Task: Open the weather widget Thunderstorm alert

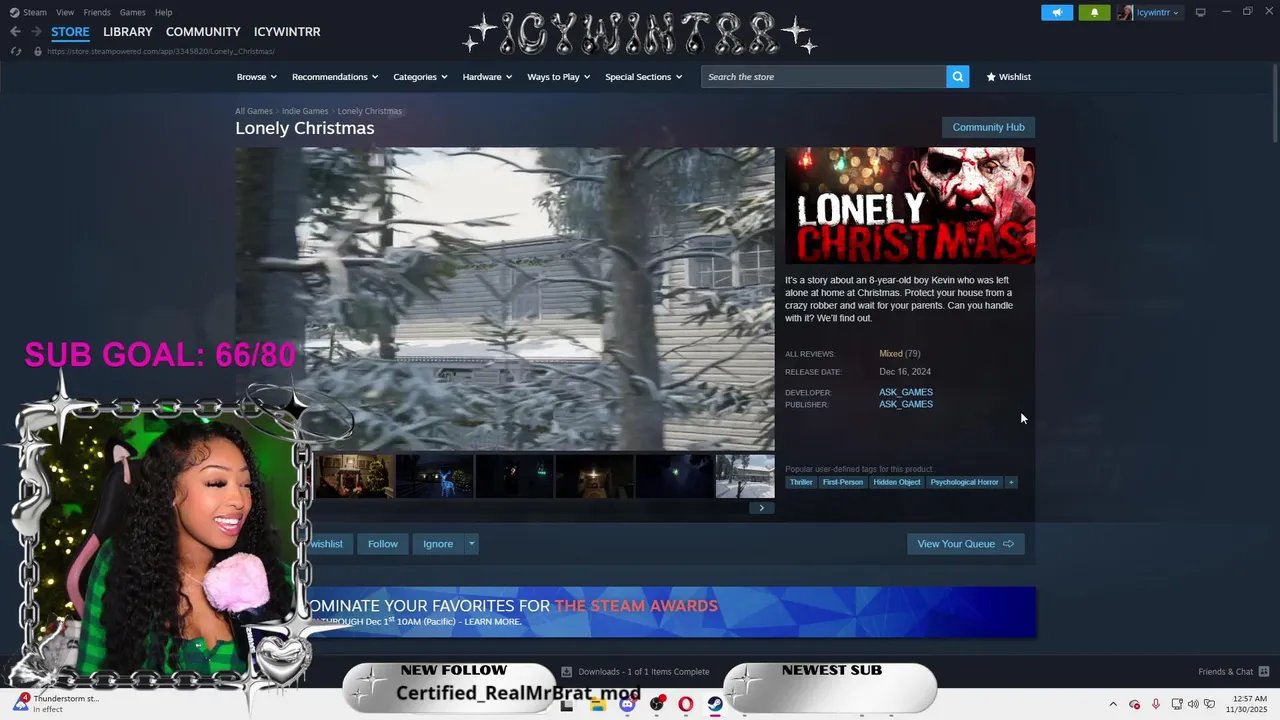Action: [x=55, y=704]
